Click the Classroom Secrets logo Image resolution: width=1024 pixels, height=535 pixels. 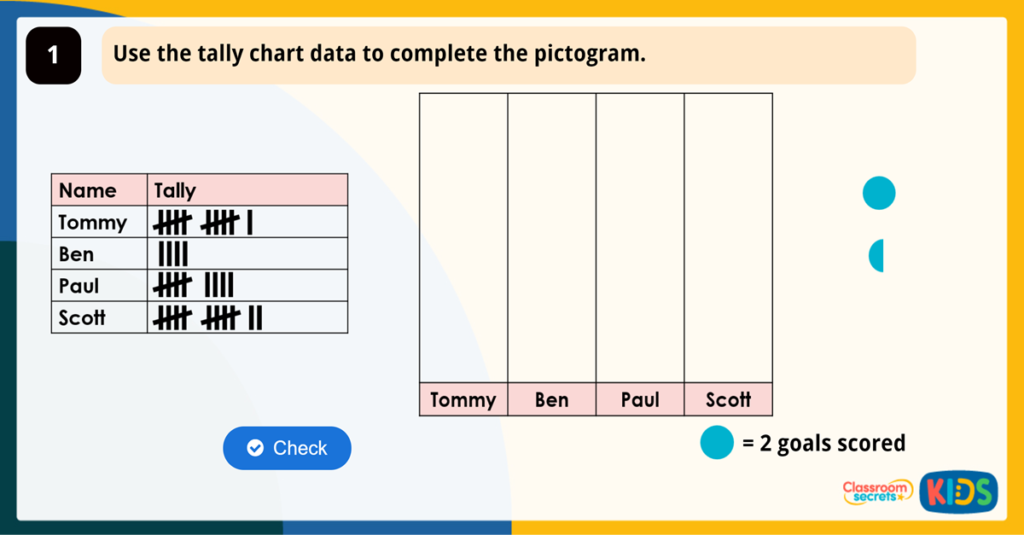[877, 491]
